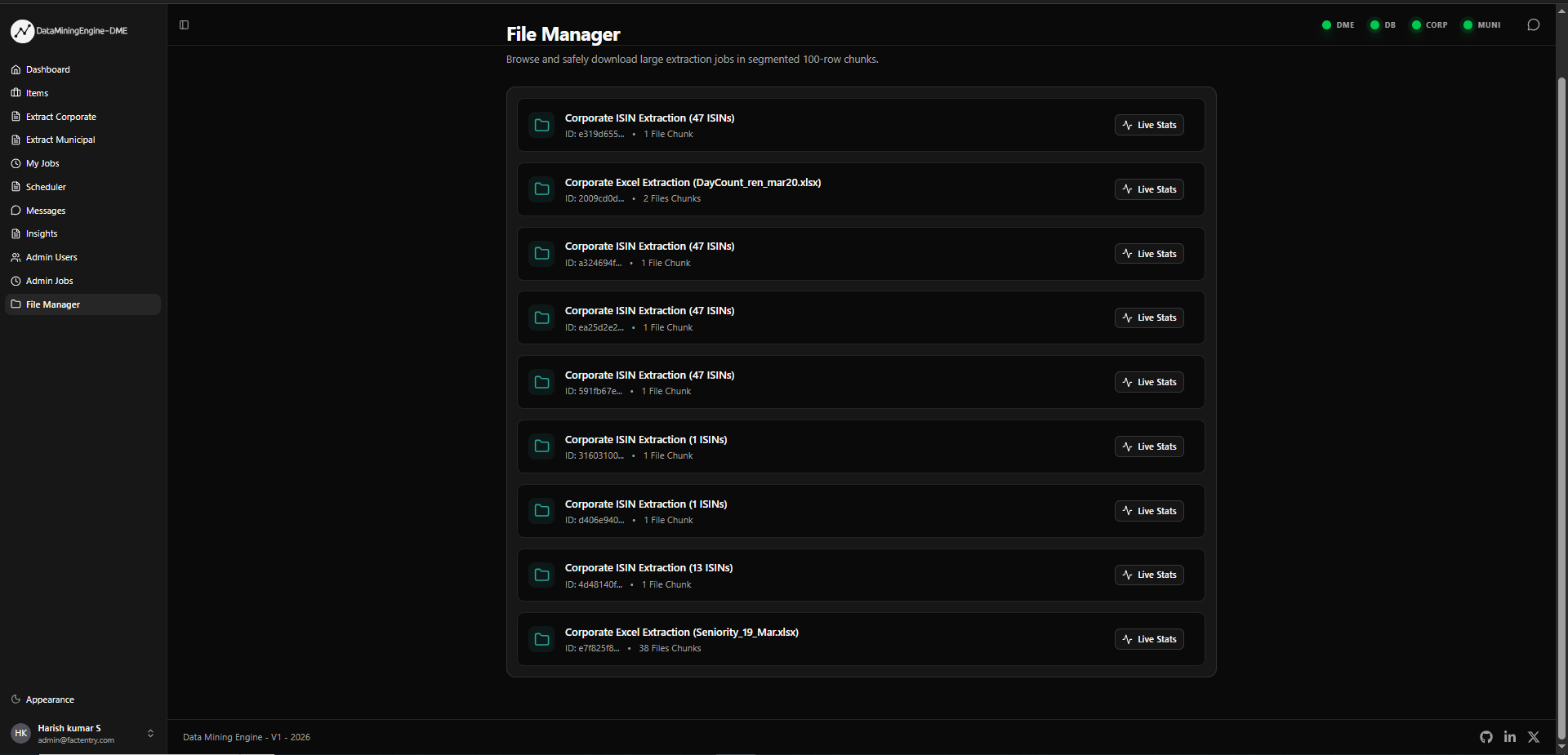The width and height of the screenshot is (1568, 755).
Task: Open the LinkedIn icon in footer
Action: 1509,737
